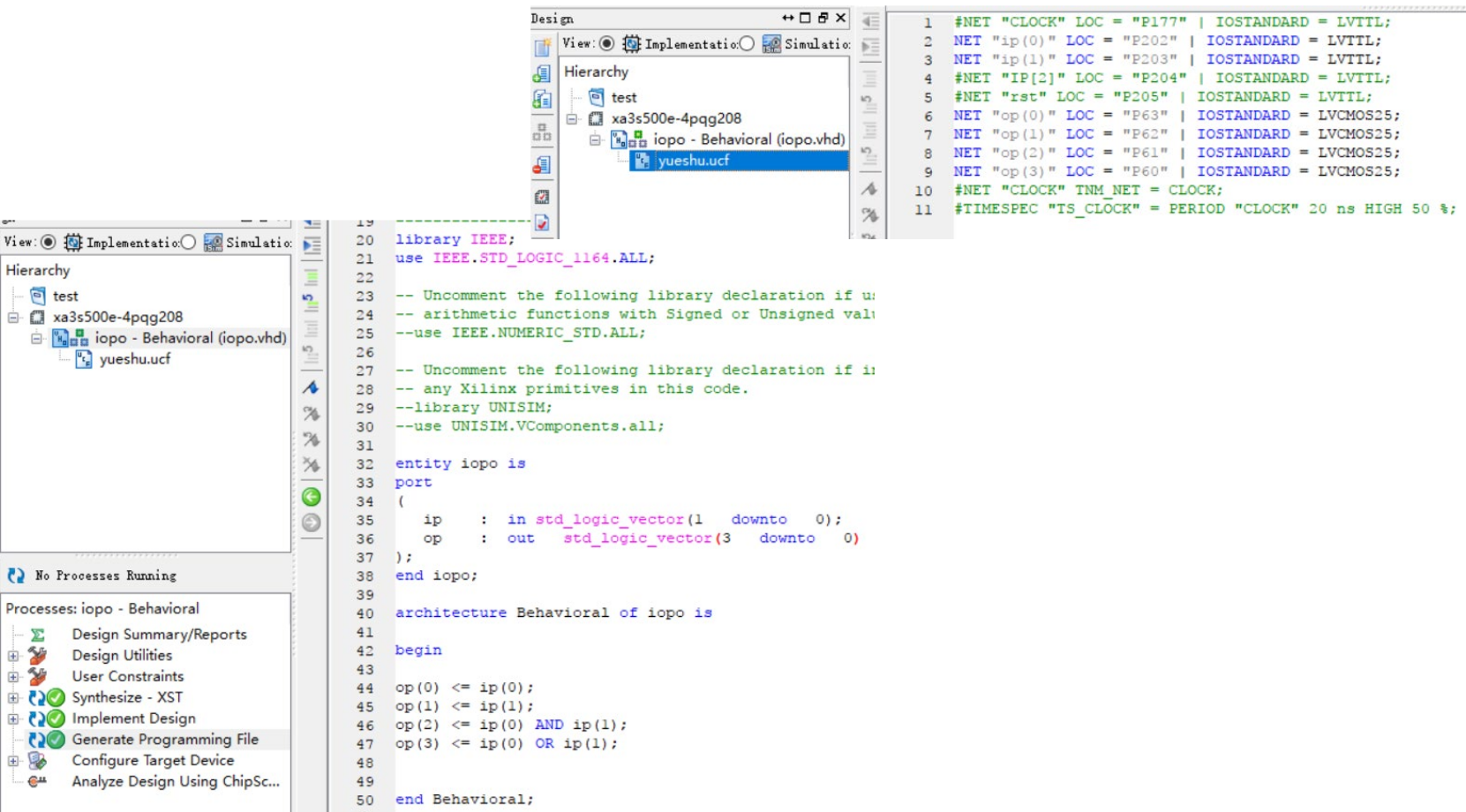Collapse xa3s500e-4pqg208 in the lower-left hierarchy
Viewport: 1466px width, 812px height.
[x=13, y=317]
